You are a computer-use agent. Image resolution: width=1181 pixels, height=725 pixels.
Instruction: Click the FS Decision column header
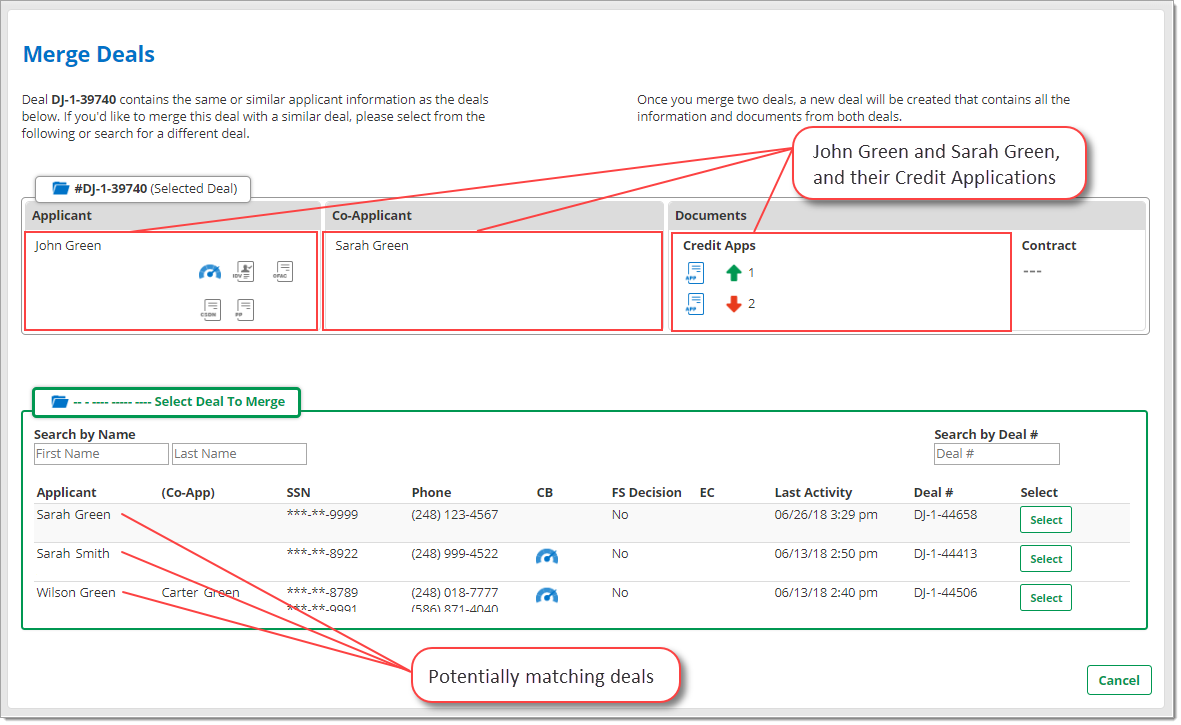646,493
